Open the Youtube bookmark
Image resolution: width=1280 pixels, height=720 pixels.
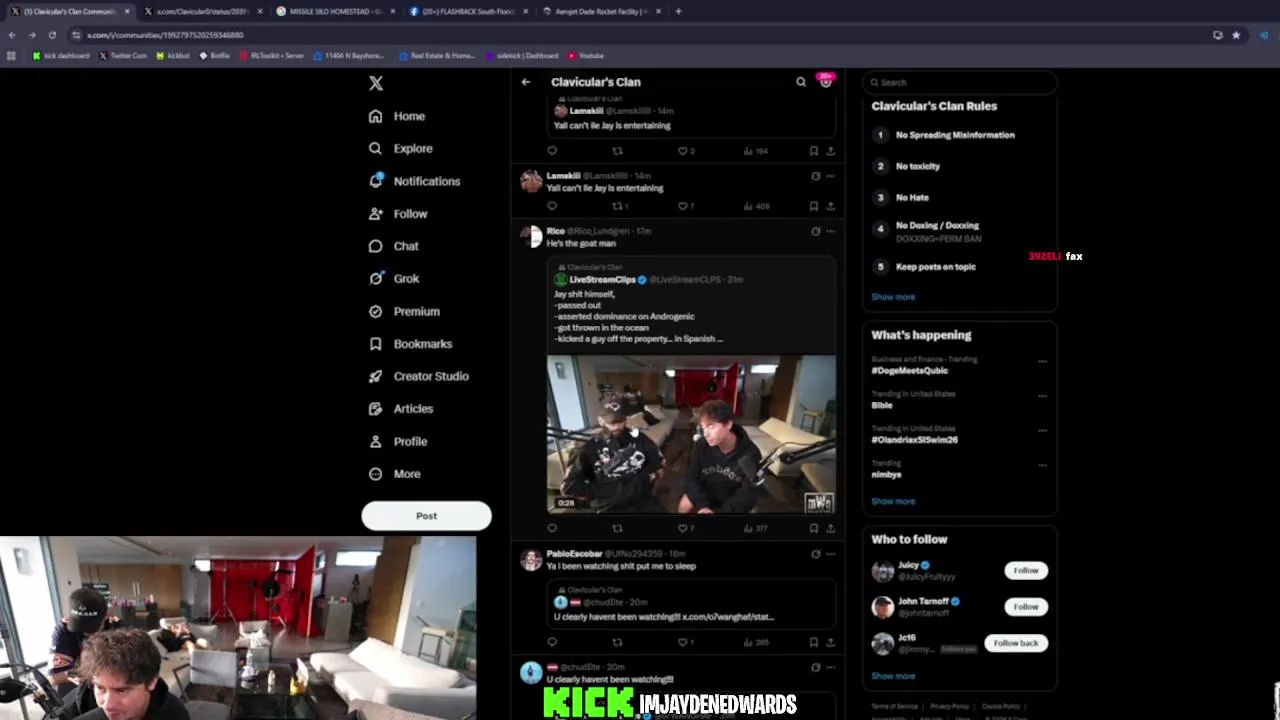click(x=585, y=56)
